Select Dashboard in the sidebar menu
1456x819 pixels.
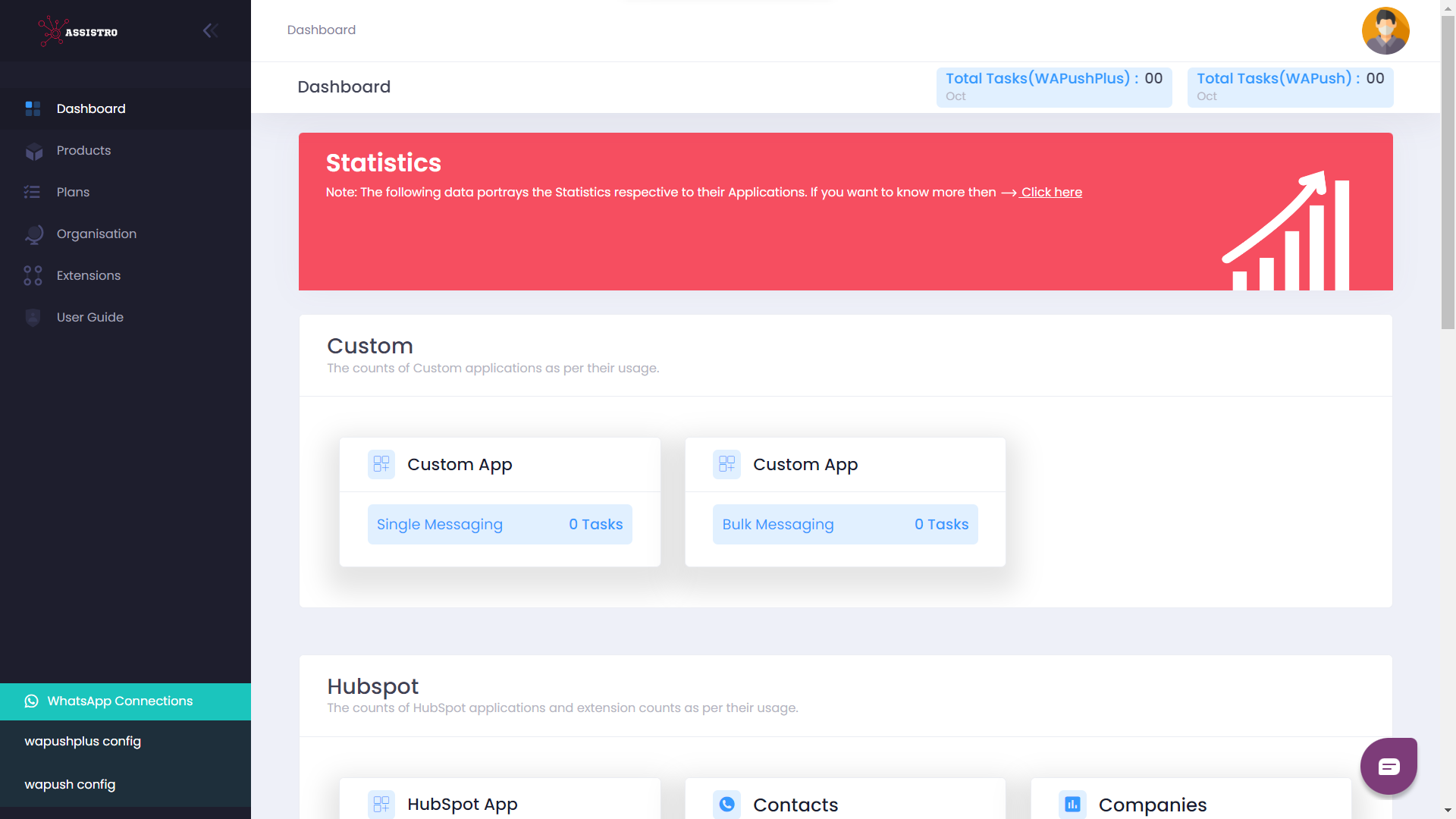[x=91, y=109]
